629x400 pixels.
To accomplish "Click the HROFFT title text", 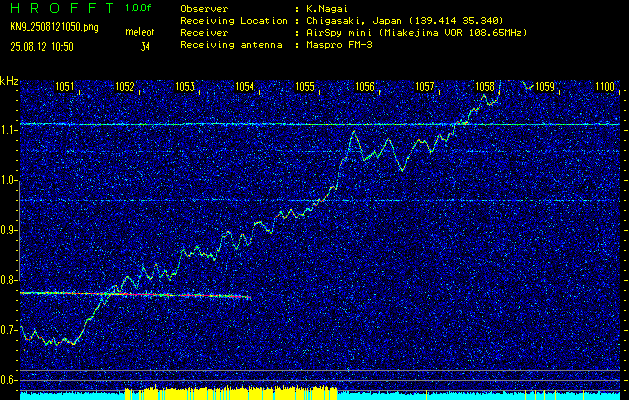I will point(61,8).
